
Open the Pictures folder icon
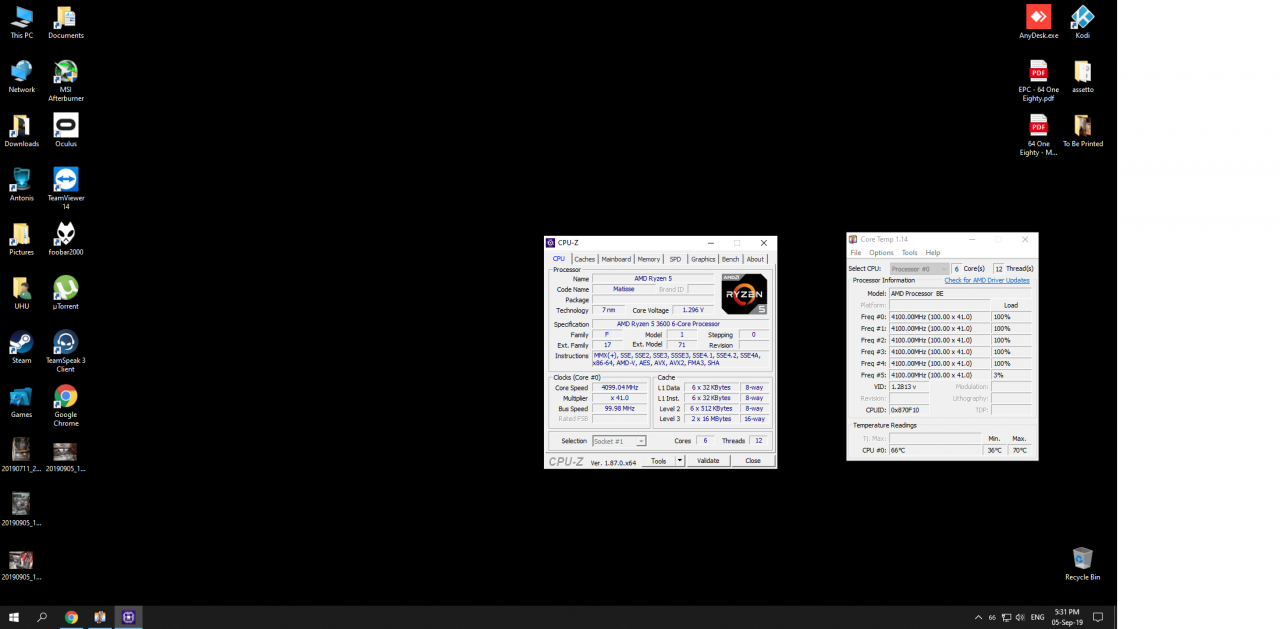pyautogui.click(x=21, y=238)
